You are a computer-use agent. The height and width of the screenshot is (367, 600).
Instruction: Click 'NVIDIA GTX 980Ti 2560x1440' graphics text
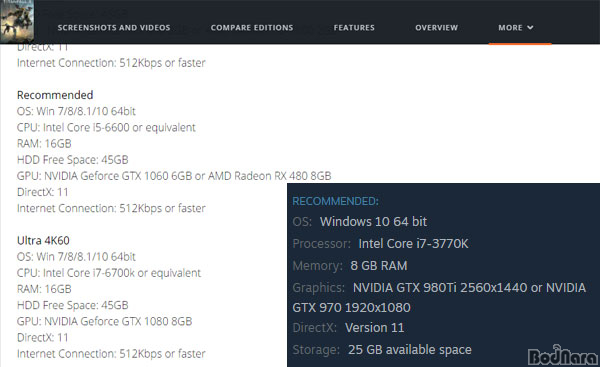click(x=440, y=288)
